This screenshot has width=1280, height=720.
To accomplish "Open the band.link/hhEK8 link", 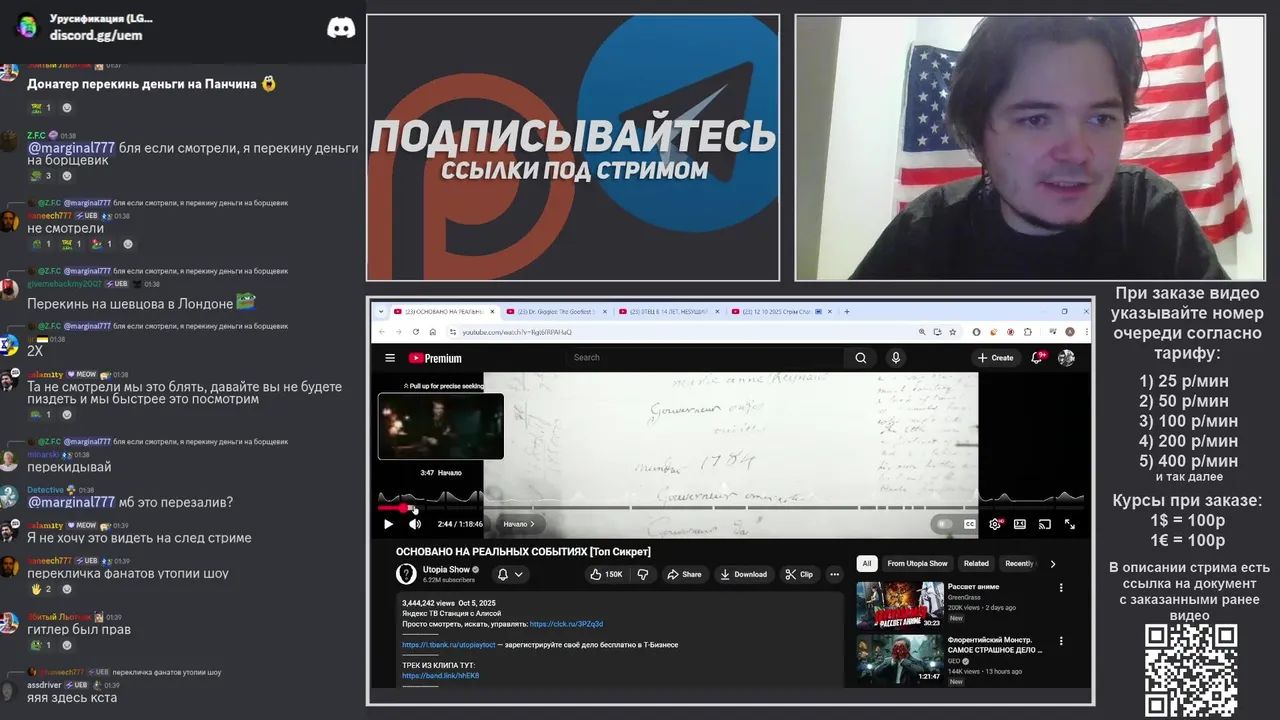I will point(440,676).
